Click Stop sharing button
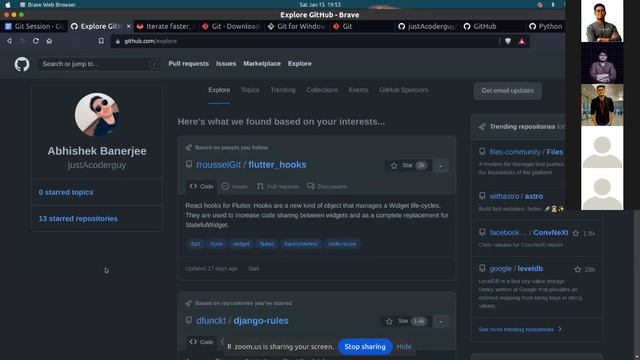The height and width of the screenshot is (360, 640). click(365, 347)
